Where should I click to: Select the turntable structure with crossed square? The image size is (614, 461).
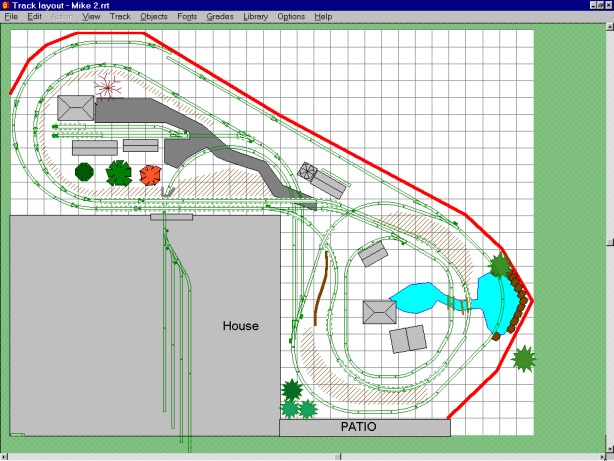tap(307, 171)
